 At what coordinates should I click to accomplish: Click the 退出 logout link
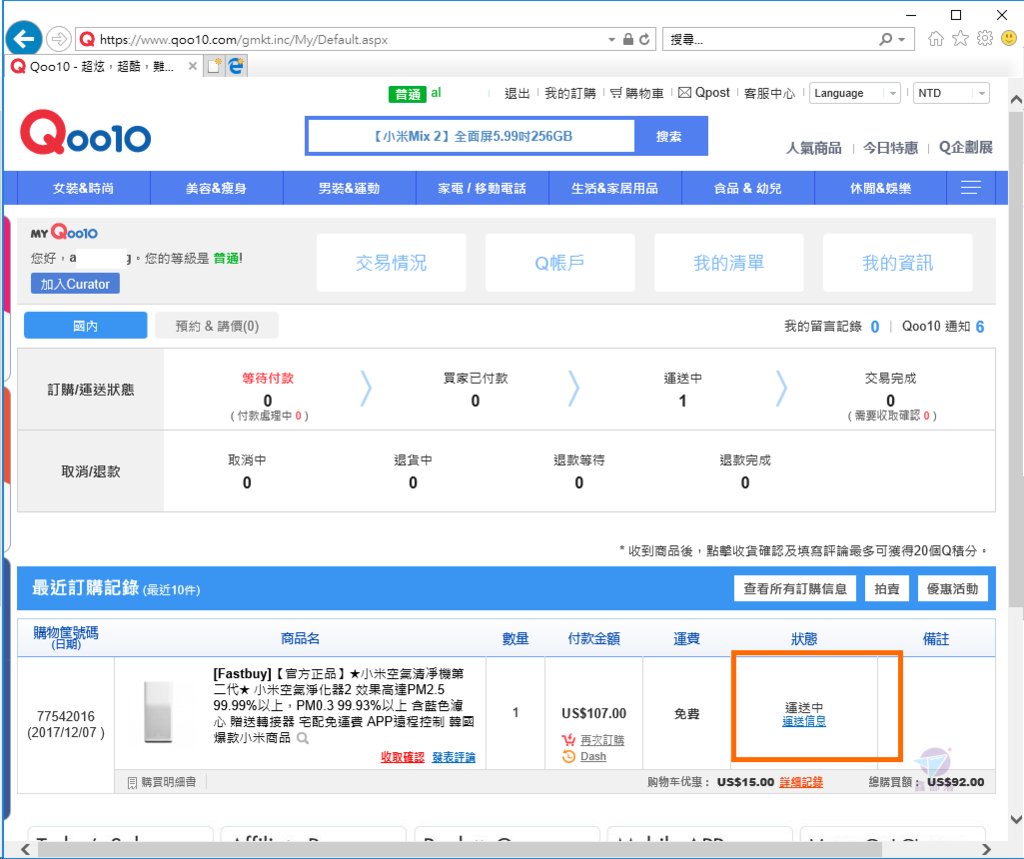pos(517,93)
